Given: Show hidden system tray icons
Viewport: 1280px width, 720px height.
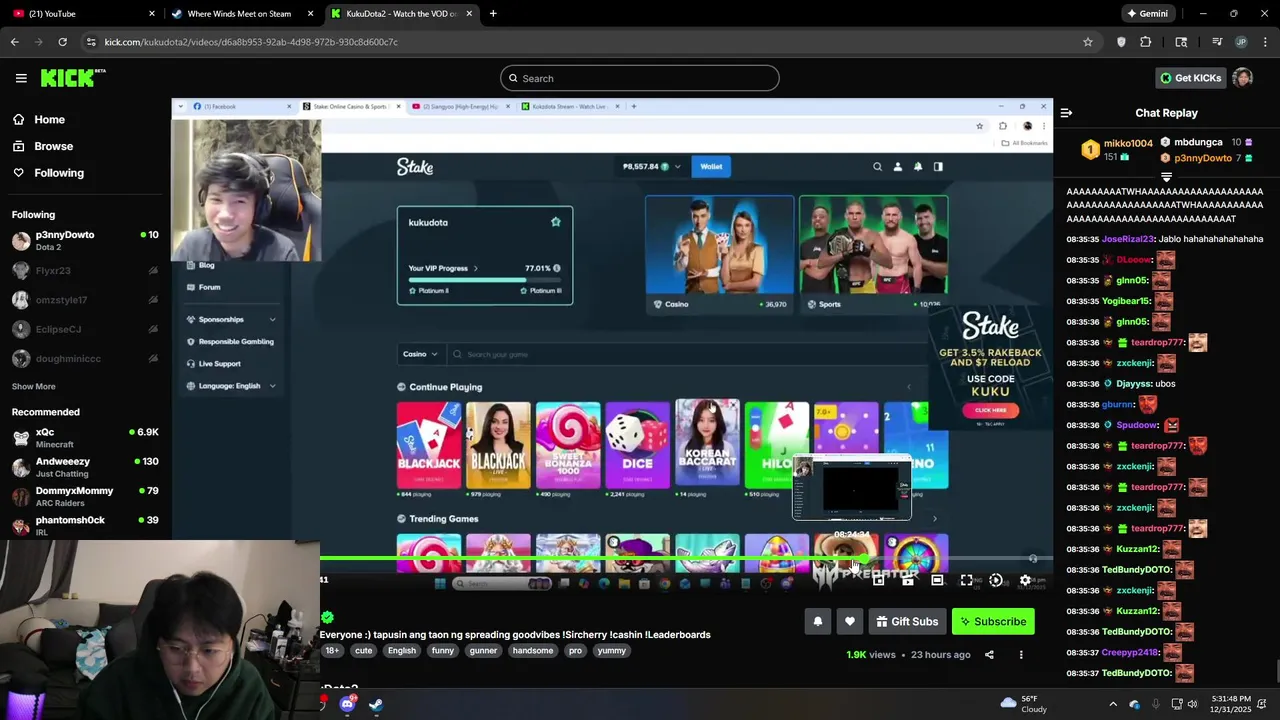Looking at the screenshot, I should point(1113,704).
